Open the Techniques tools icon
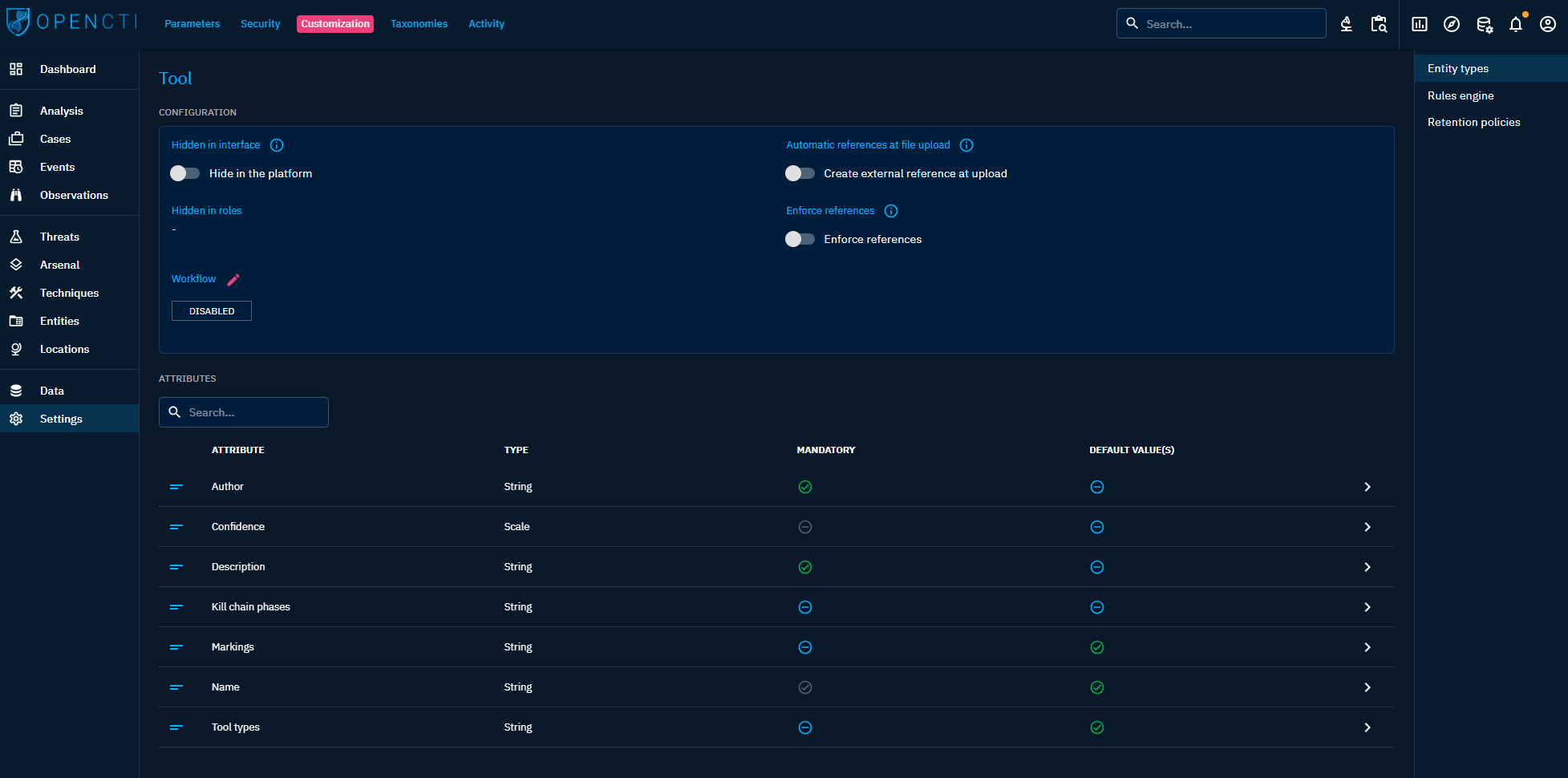The height and width of the screenshot is (778, 1568). 16,293
